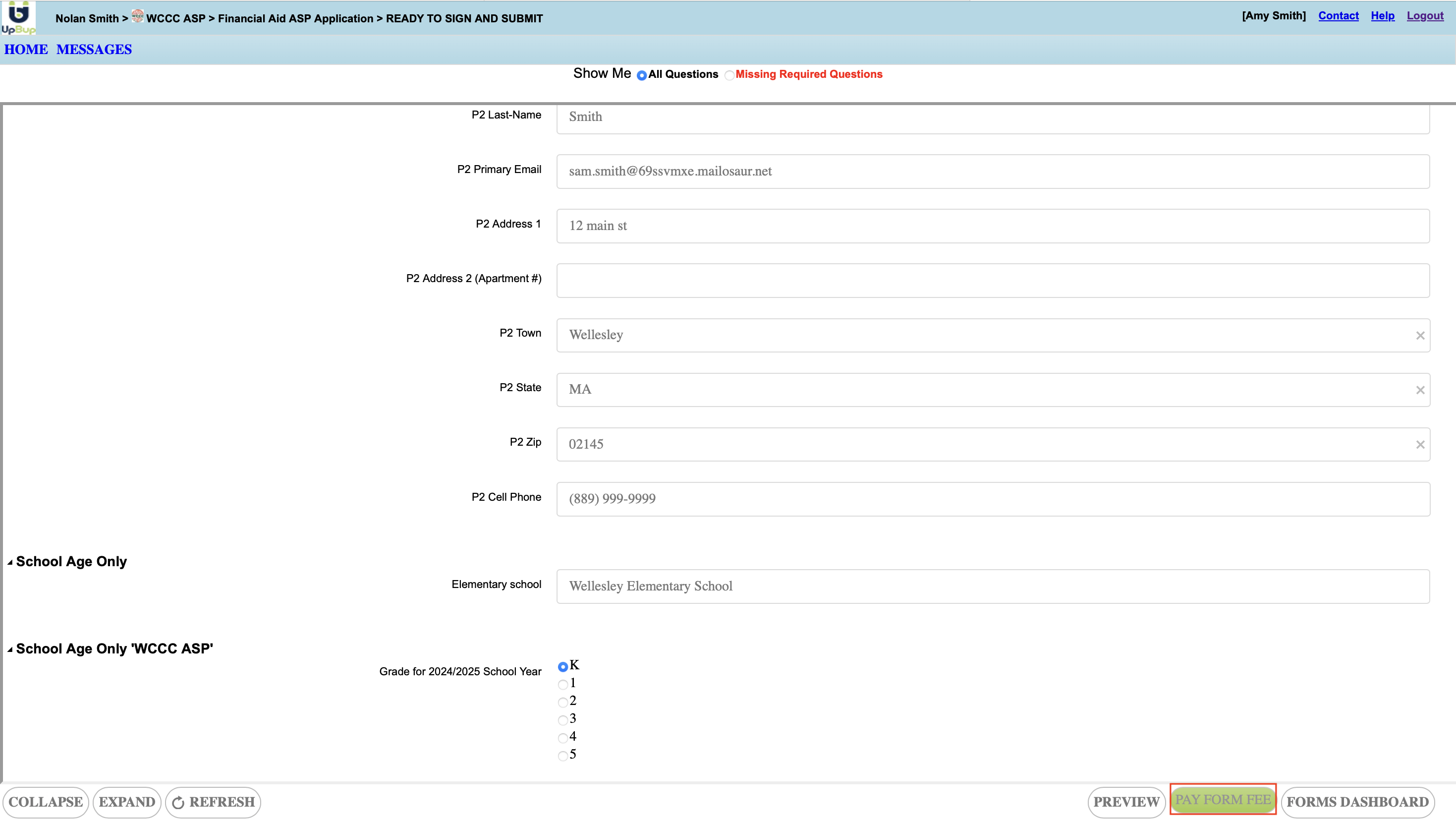
Task: Clear the P2 Zip field with X
Action: [x=1420, y=445]
